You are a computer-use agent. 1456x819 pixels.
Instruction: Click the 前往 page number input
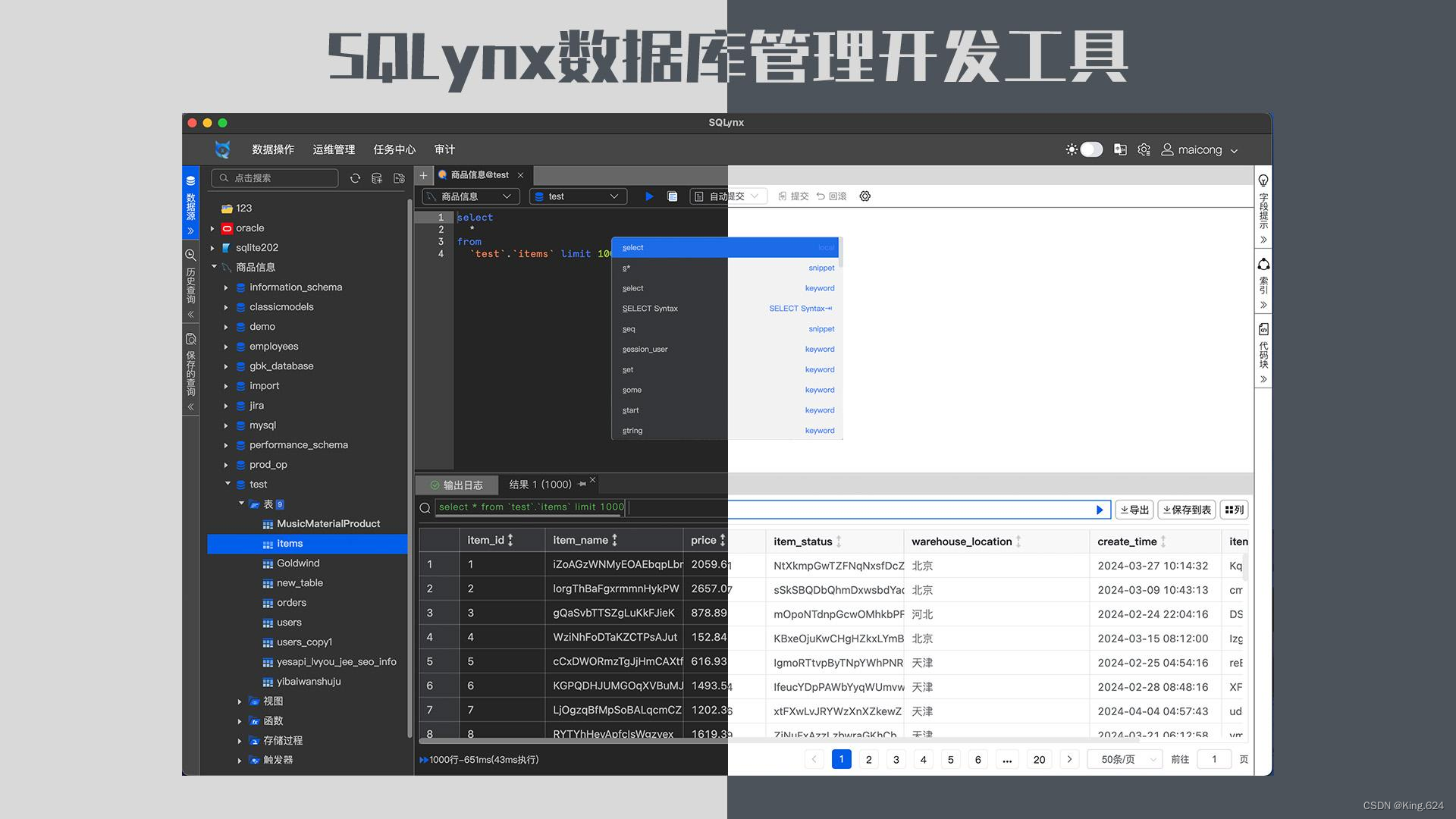click(x=1214, y=759)
